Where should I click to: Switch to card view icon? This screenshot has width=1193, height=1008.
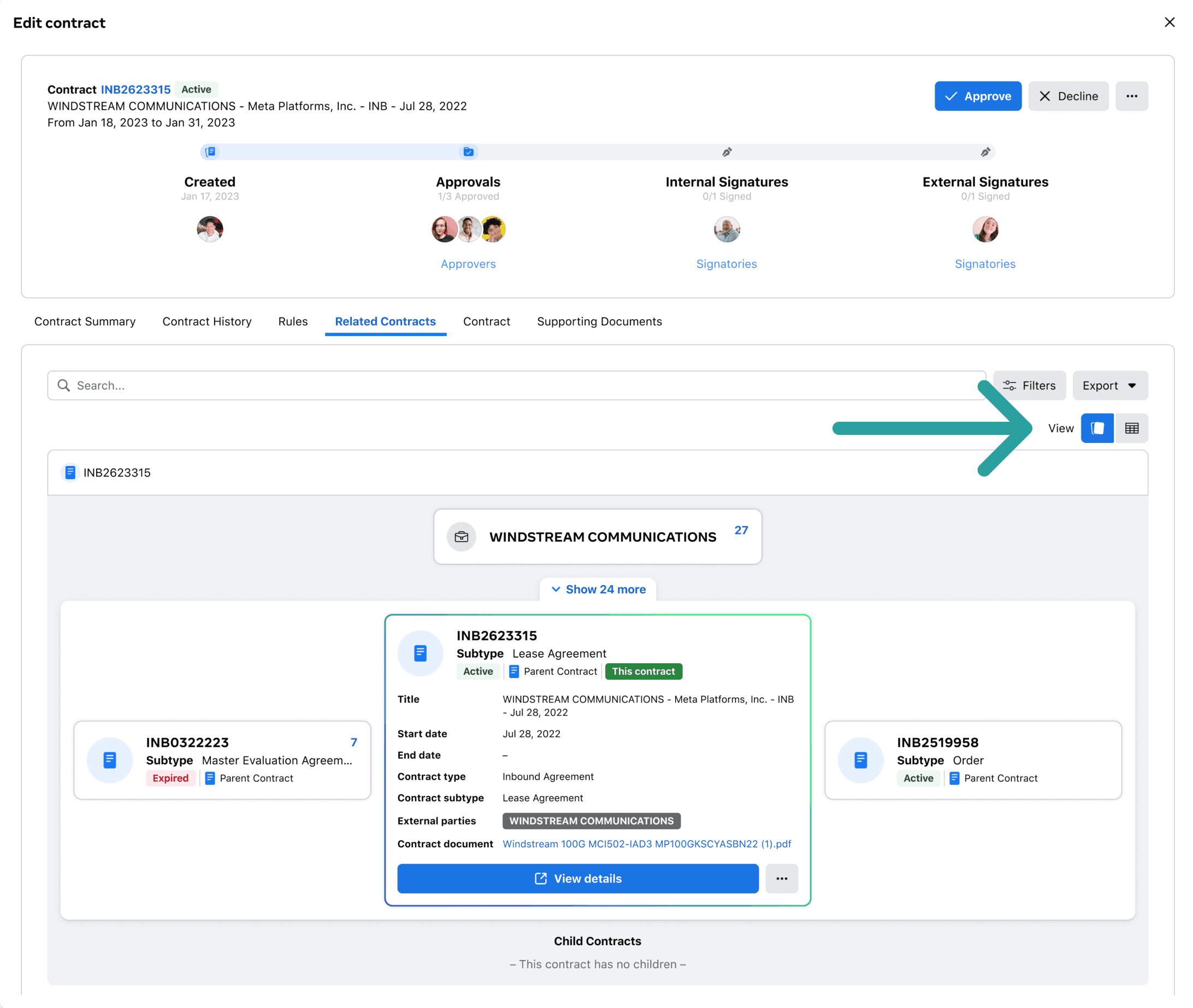(1096, 428)
